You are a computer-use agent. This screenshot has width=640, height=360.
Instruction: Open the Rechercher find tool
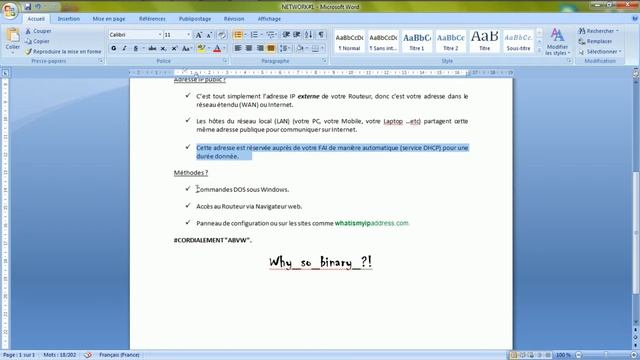[598, 31]
